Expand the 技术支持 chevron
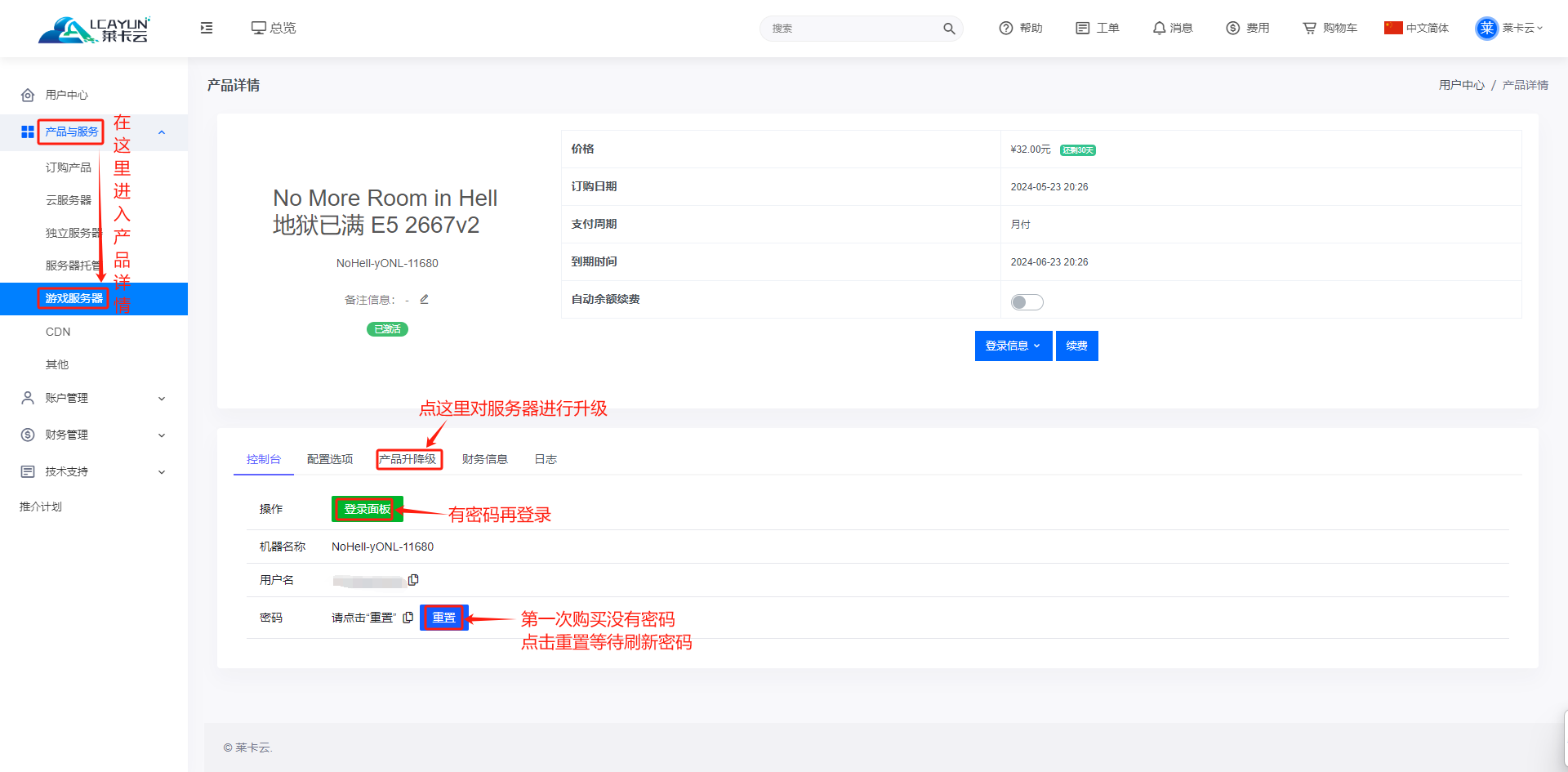Screen dimensions: 1568x772 point(162,472)
